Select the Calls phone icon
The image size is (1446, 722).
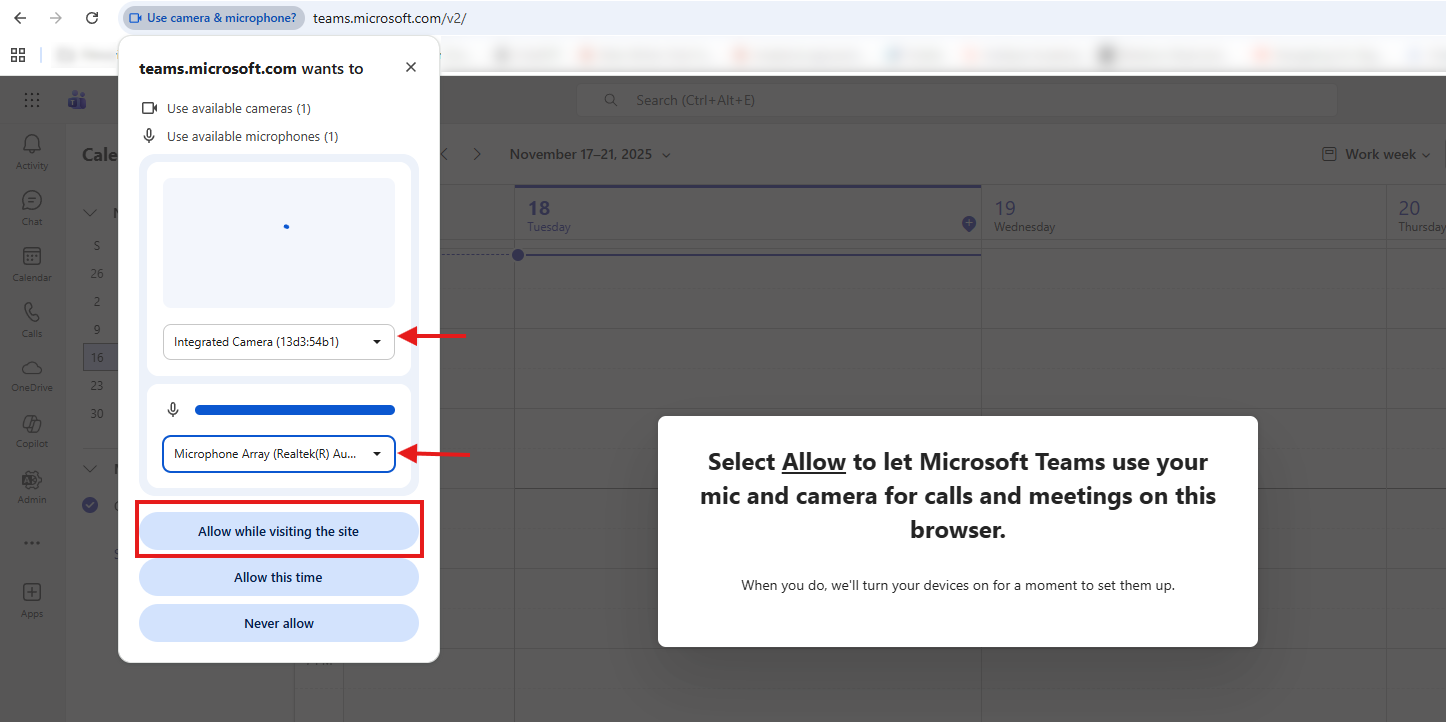32,319
